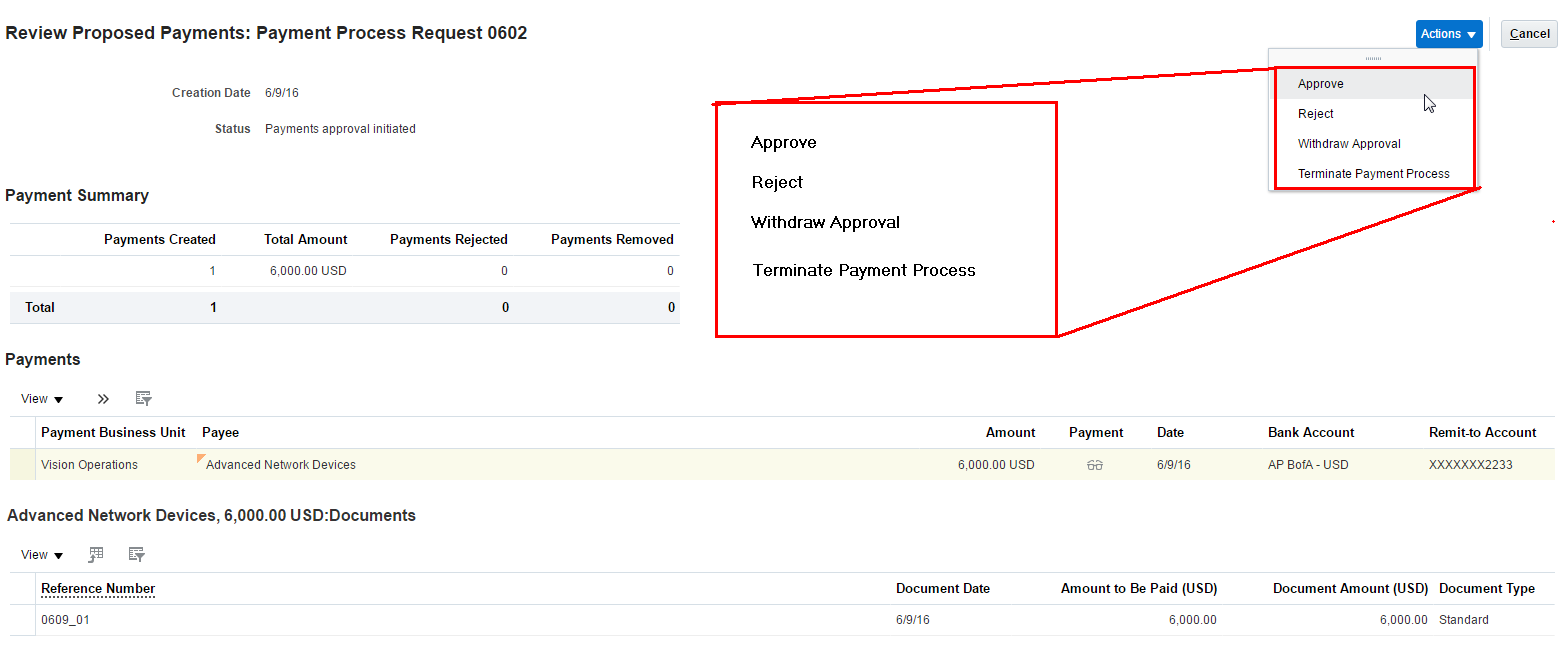Click the Remit-to Account column header
The image size is (1564, 661).
coord(1482,433)
